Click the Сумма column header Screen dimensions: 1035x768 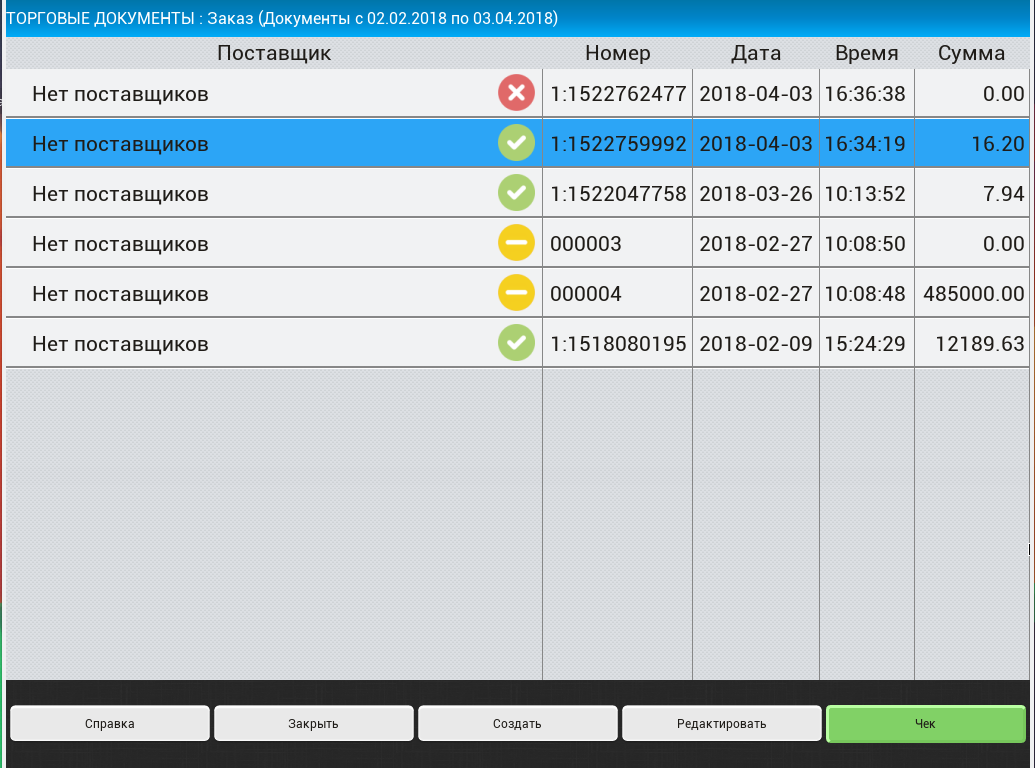[972, 53]
